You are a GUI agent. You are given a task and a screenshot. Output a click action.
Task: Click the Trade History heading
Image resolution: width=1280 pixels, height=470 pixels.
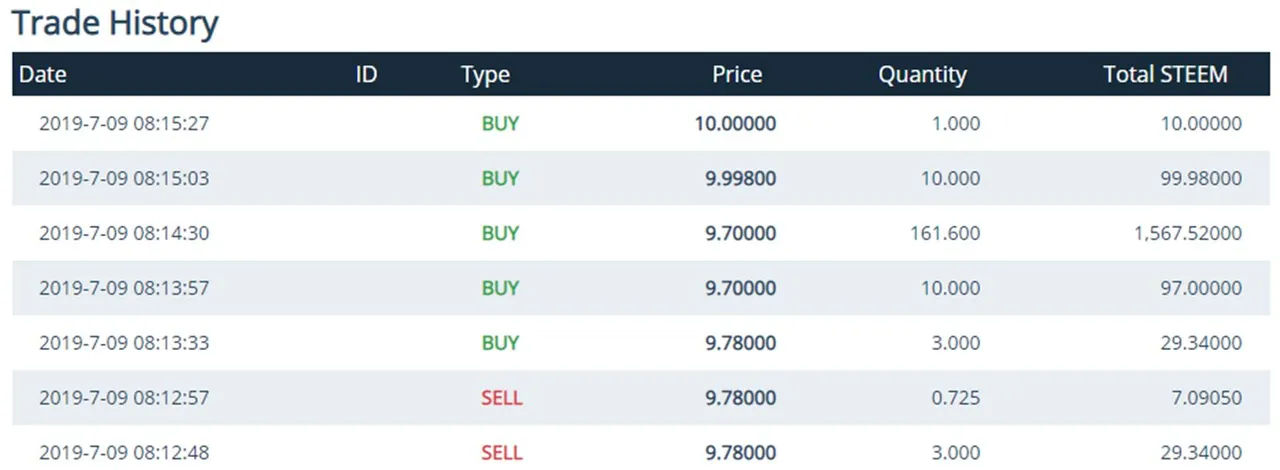[115, 23]
